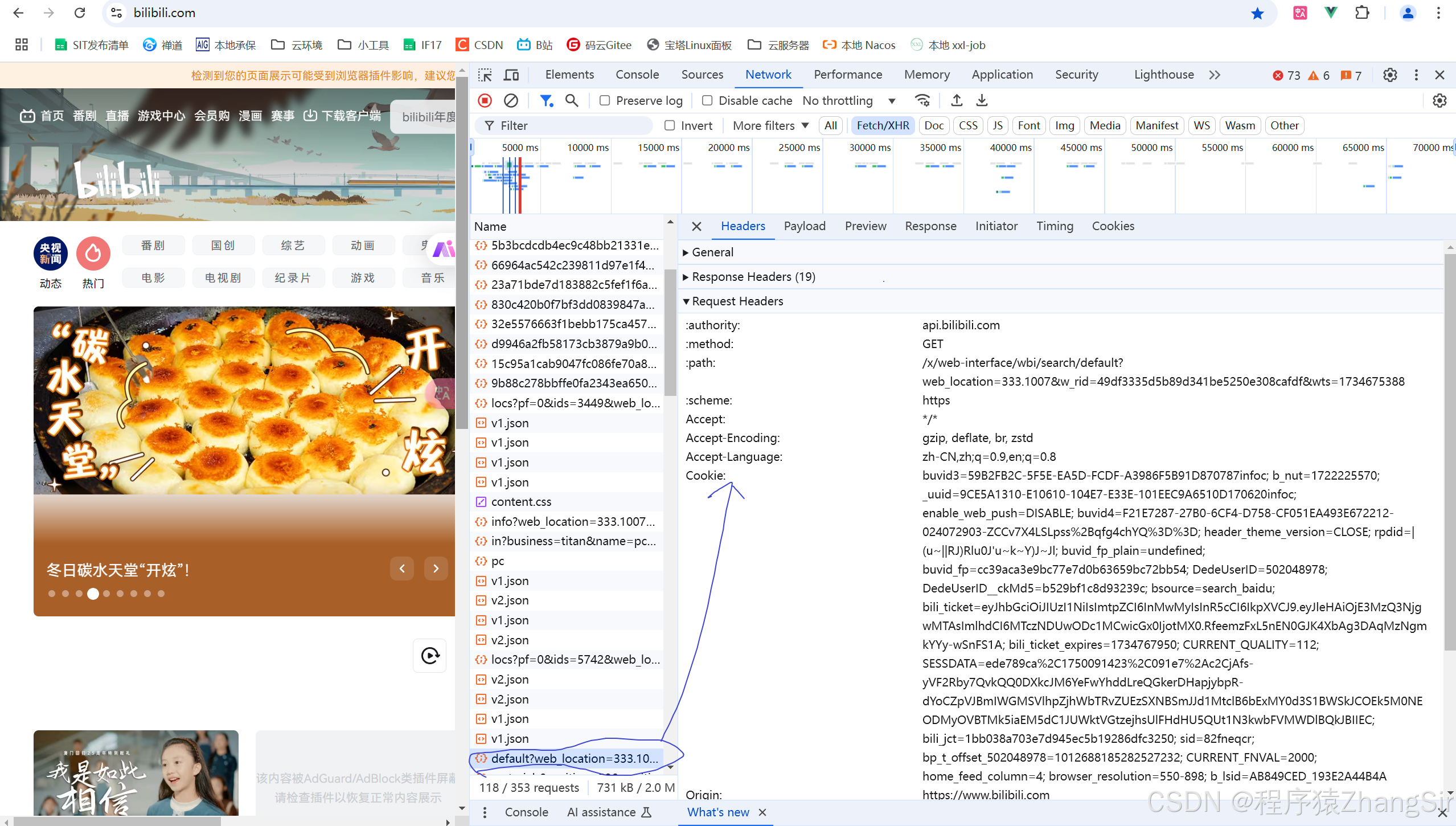Open the CSDN bookmark

click(x=479, y=44)
